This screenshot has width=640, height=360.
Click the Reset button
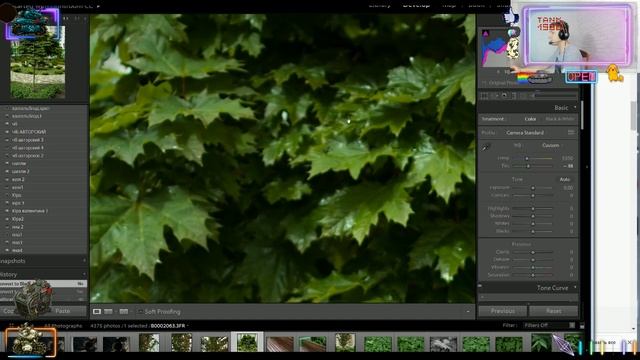(553, 311)
